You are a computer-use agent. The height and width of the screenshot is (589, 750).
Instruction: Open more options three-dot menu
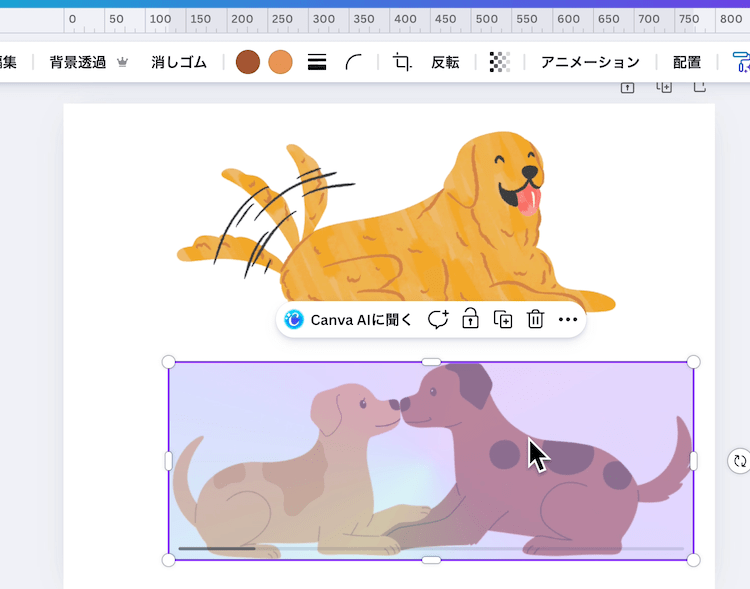point(568,320)
